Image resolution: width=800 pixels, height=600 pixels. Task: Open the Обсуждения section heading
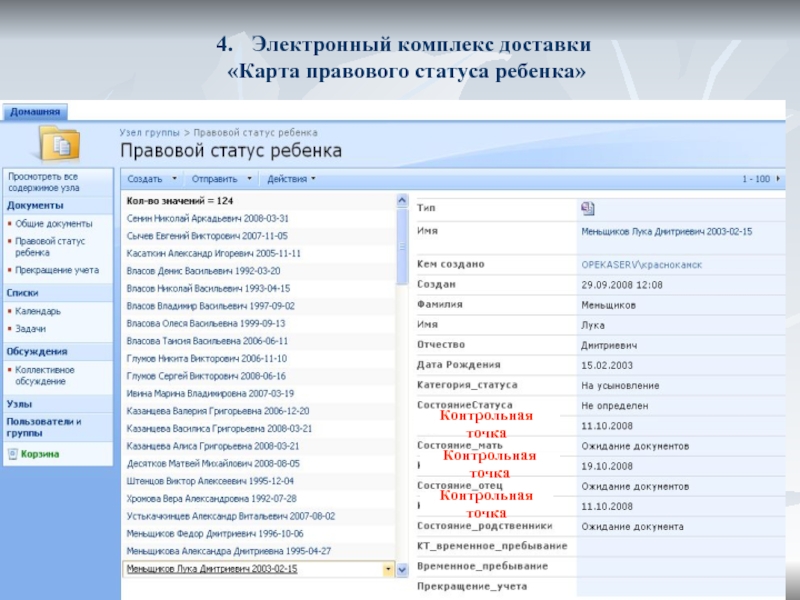point(37,352)
